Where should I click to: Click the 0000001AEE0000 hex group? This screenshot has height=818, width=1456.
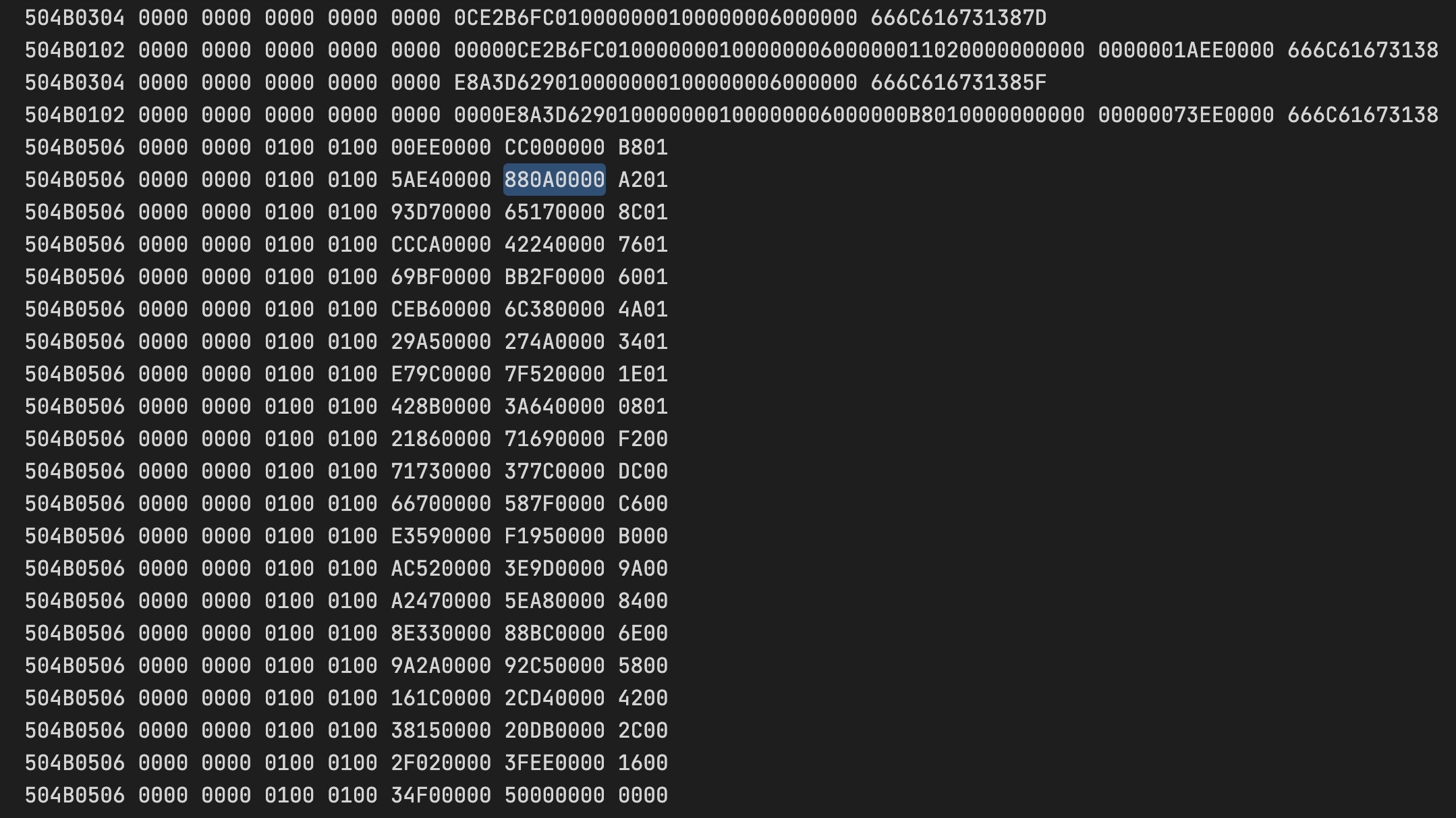[1185, 50]
